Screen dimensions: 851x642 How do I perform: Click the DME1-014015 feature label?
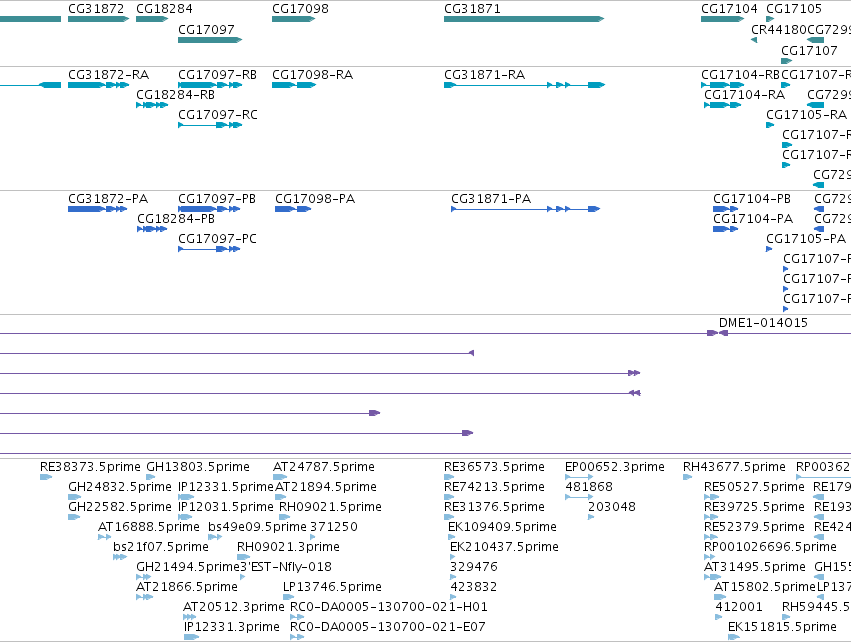tap(763, 323)
